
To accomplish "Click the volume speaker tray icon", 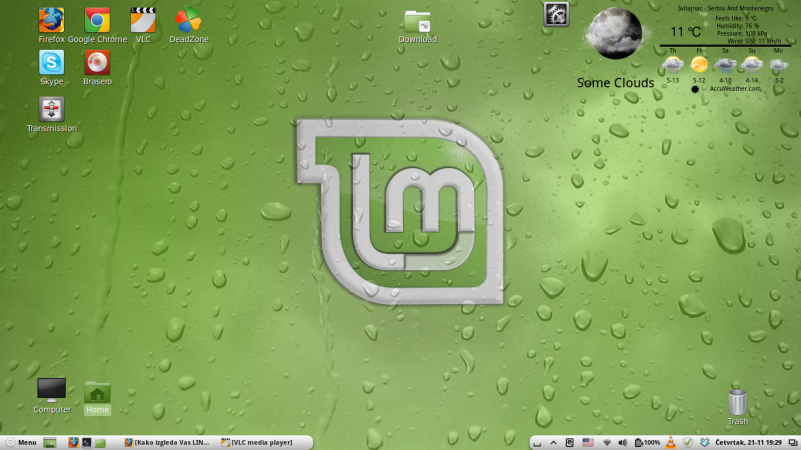I will tap(622, 443).
